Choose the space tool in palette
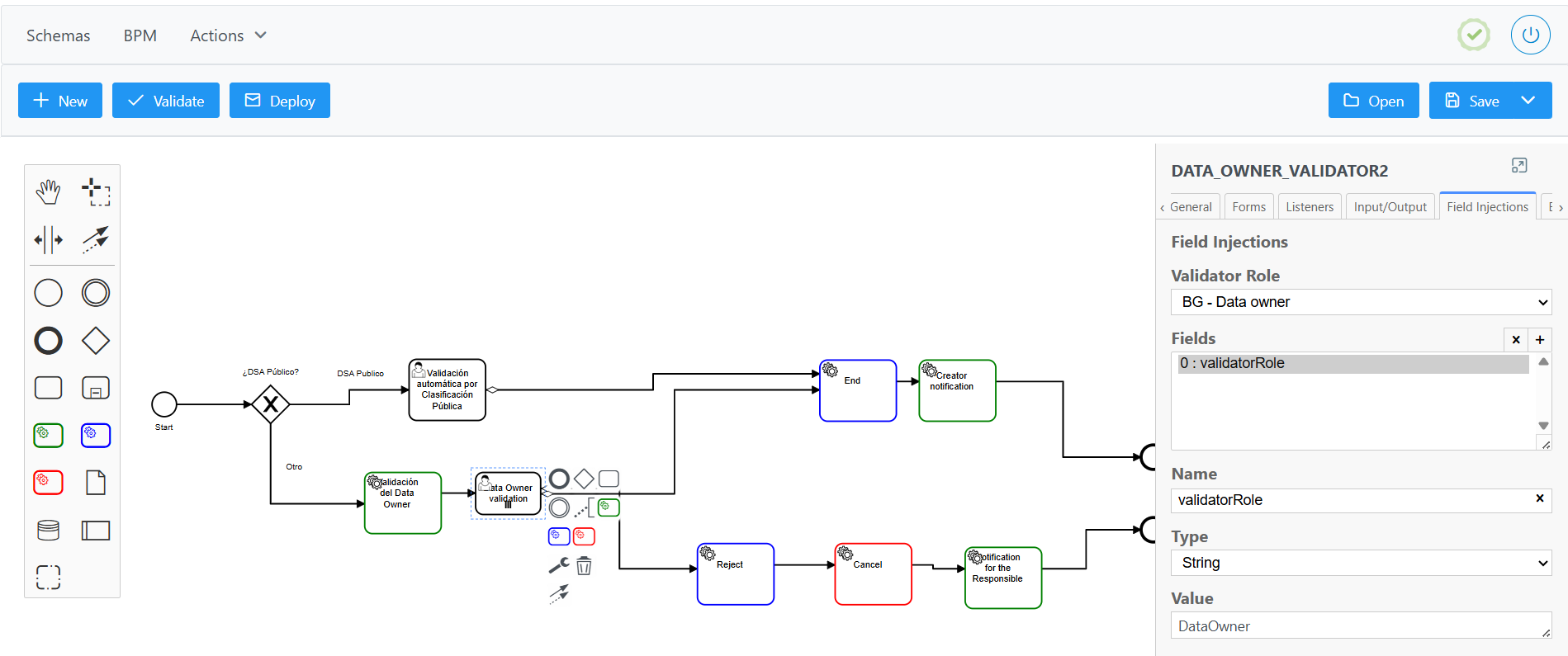The width and height of the screenshot is (1568, 656). (49, 240)
